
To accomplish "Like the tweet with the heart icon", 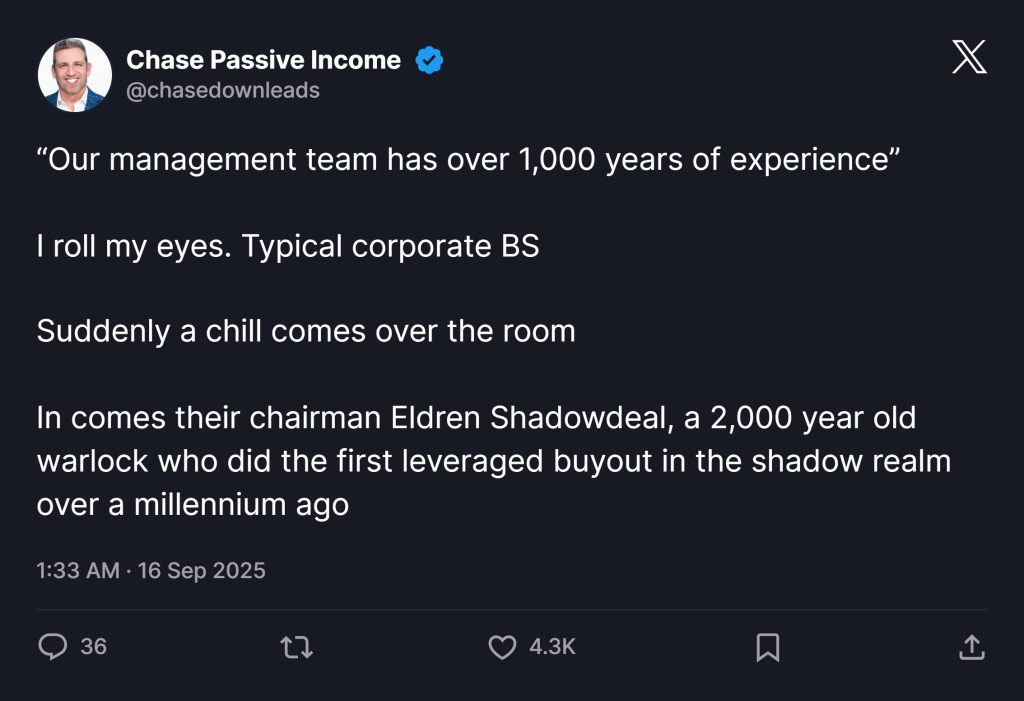I will [501, 648].
